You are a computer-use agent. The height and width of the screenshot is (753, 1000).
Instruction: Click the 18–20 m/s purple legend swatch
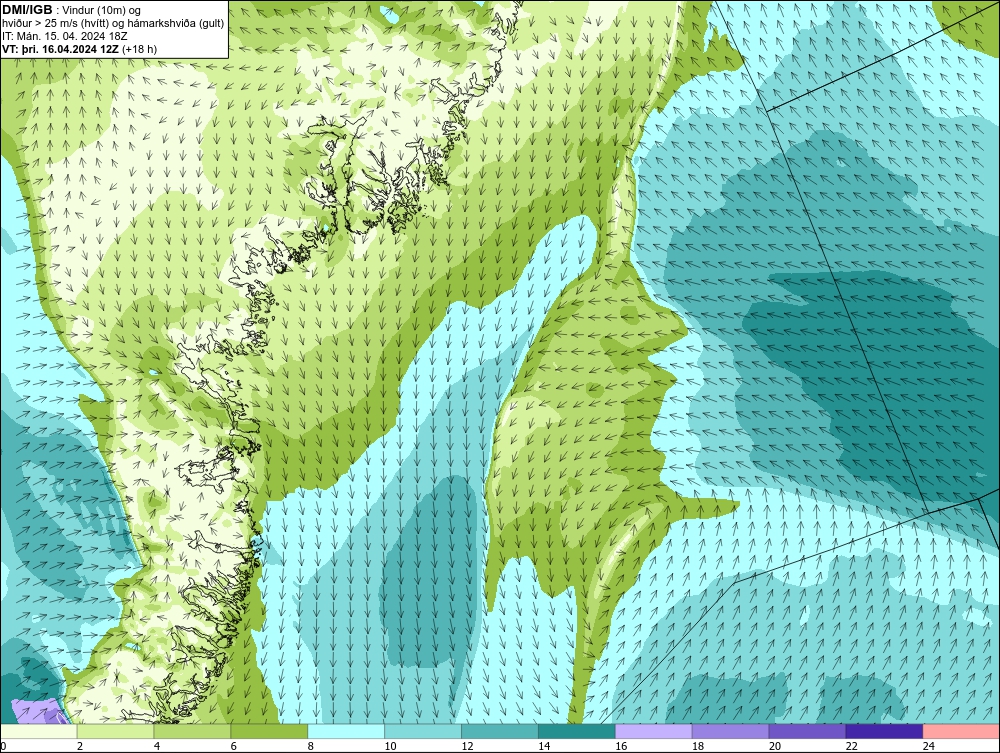(x=730, y=731)
